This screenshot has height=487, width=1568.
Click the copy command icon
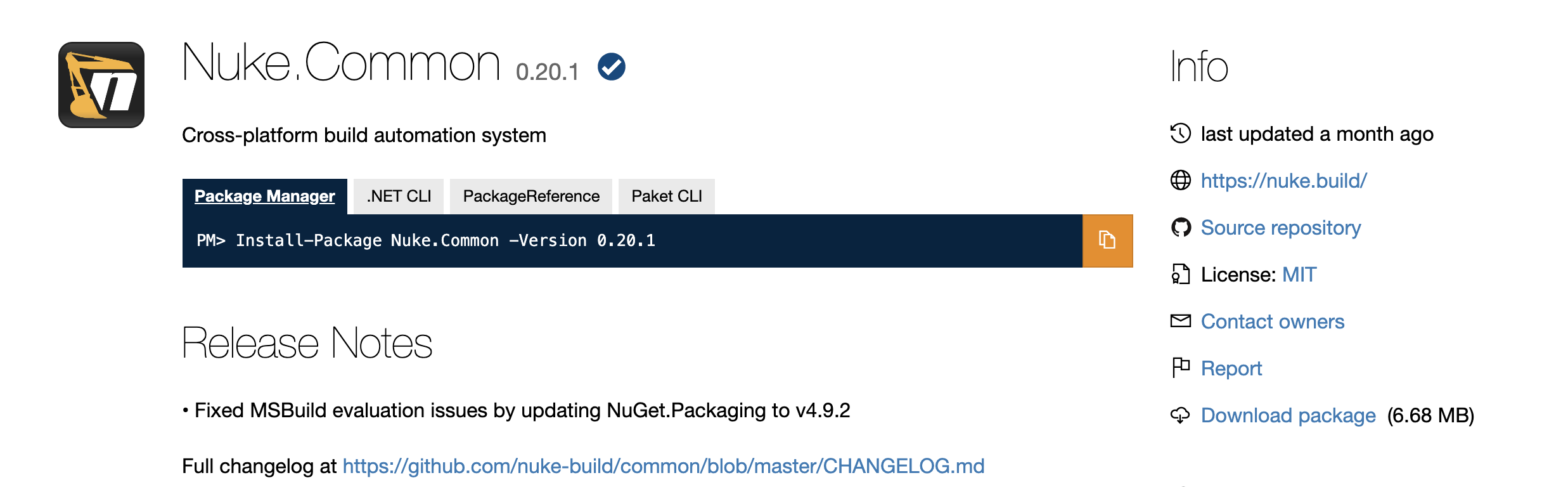(1106, 240)
